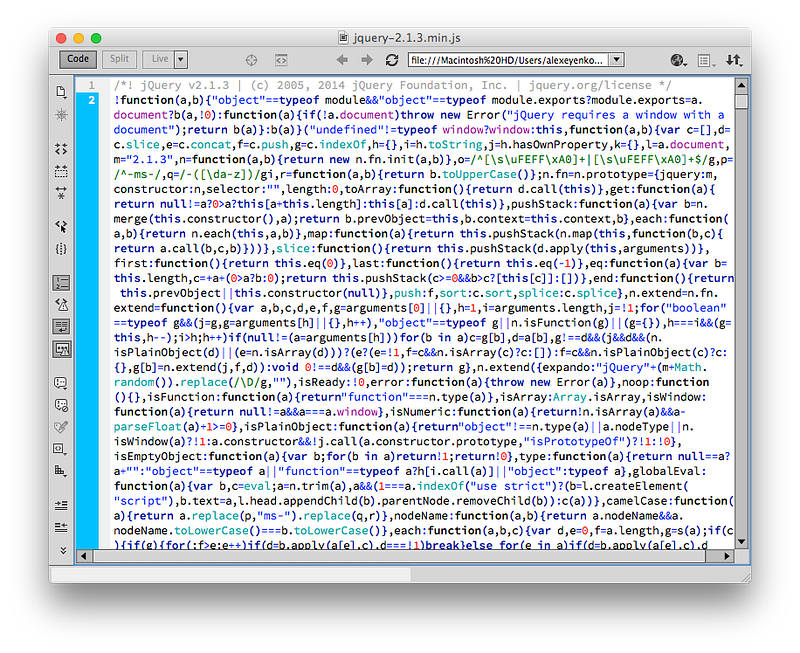The height and width of the screenshot is (653, 800).
Task: Click the horizontal scrollbar thumb
Action: coord(399,556)
